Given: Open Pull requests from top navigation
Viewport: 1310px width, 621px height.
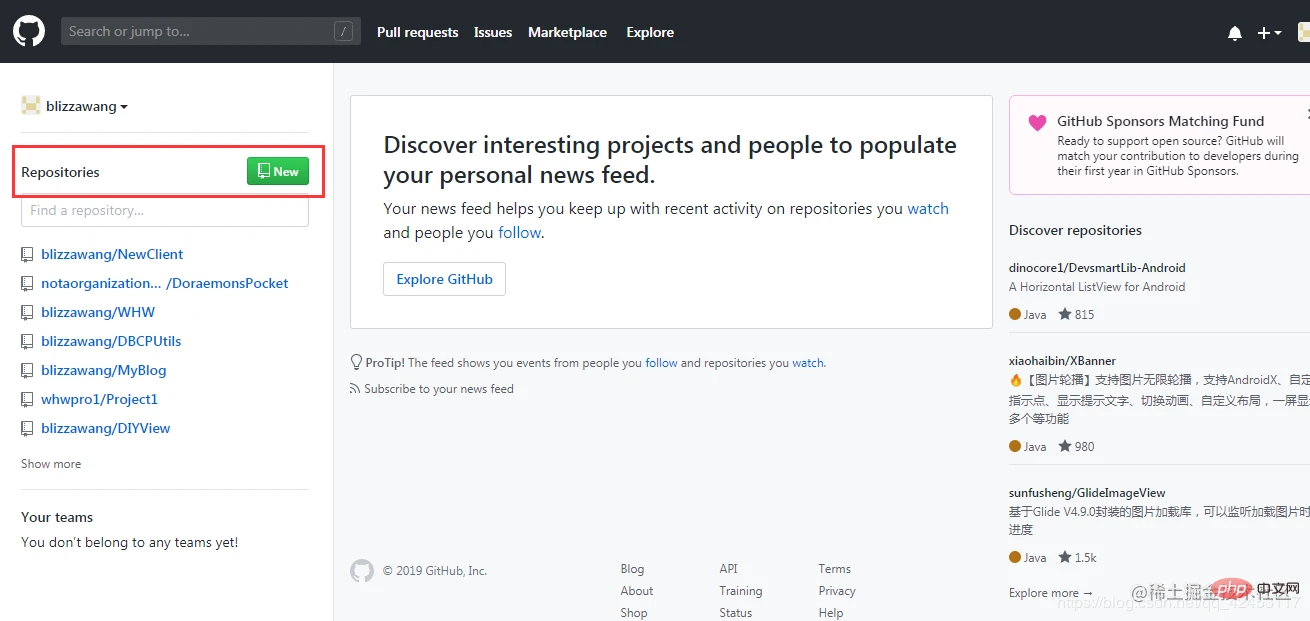Looking at the screenshot, I should 417,32.
